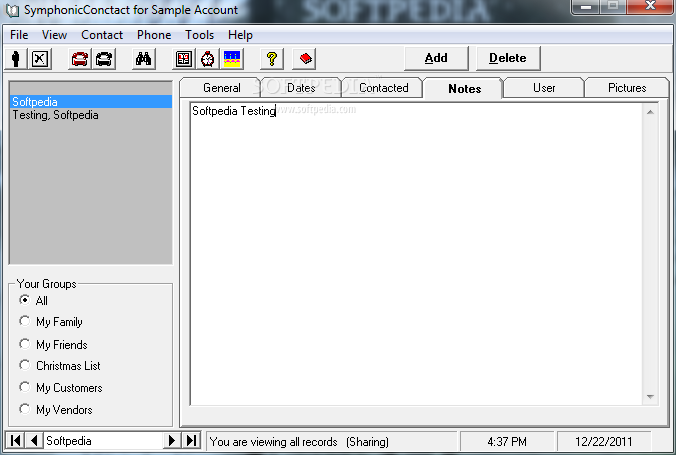Open the View menu
The image size is (676, 455).
pyautogui.click(x=54, y=35)
